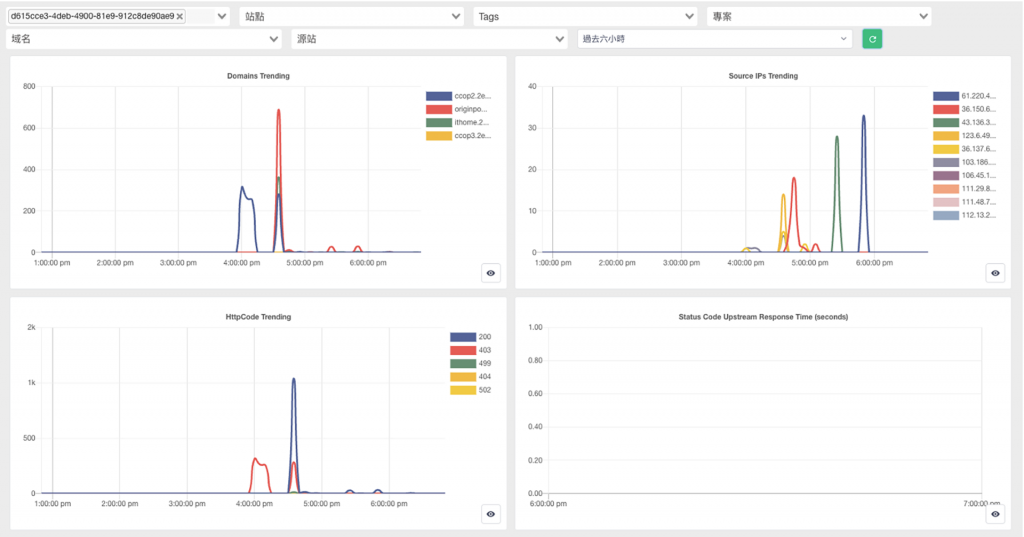Click the green refresh button

pos(872,39)
